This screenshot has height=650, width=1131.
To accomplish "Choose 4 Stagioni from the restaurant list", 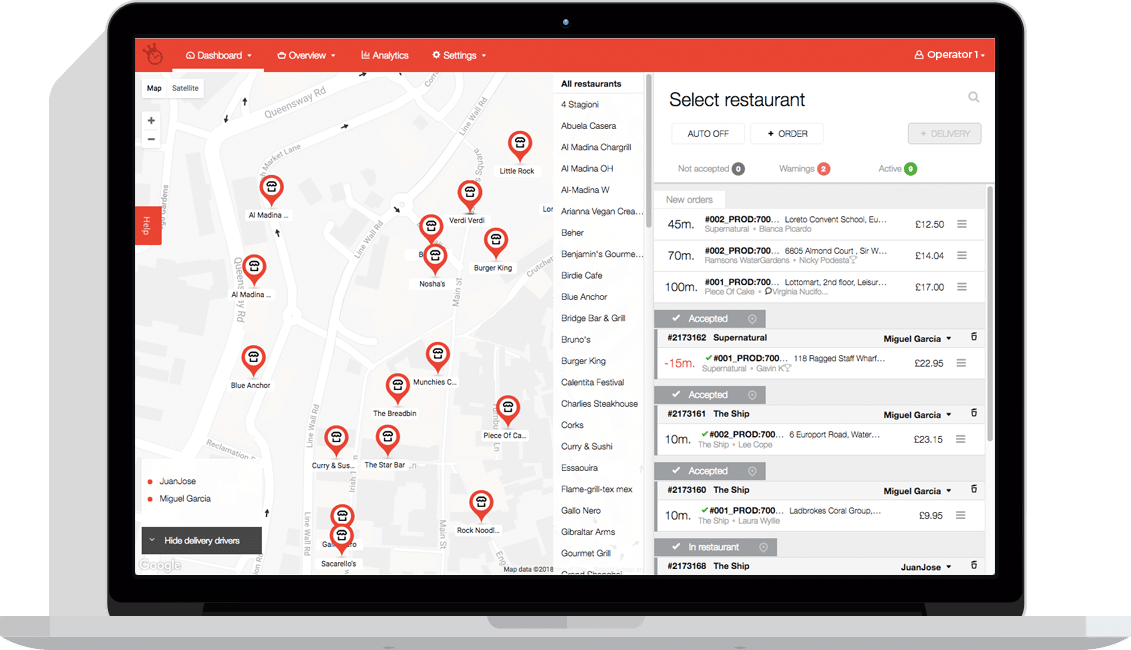I will coord(580,105).
